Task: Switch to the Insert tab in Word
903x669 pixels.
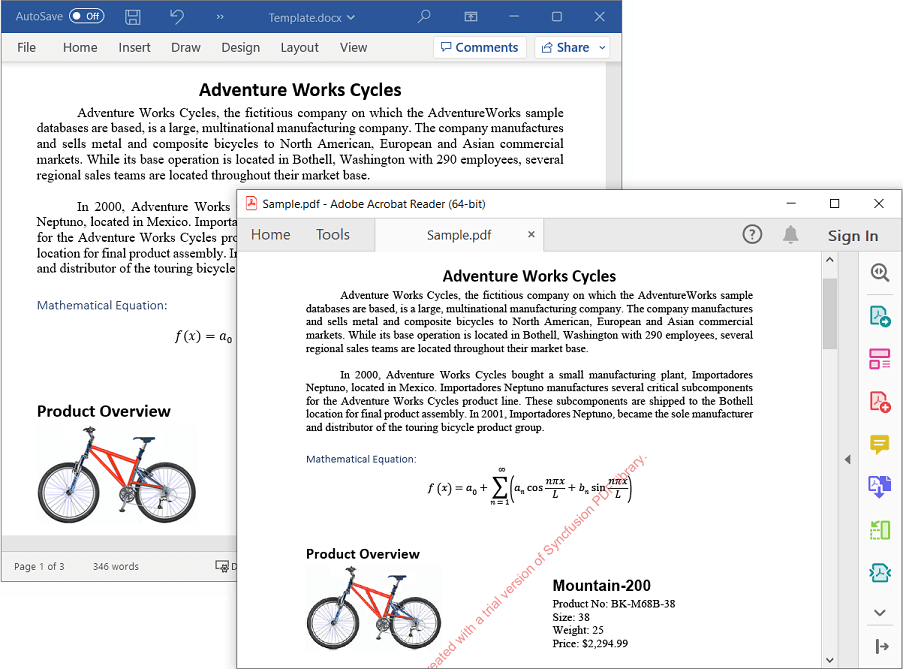Action: click(x=134, y=47)
